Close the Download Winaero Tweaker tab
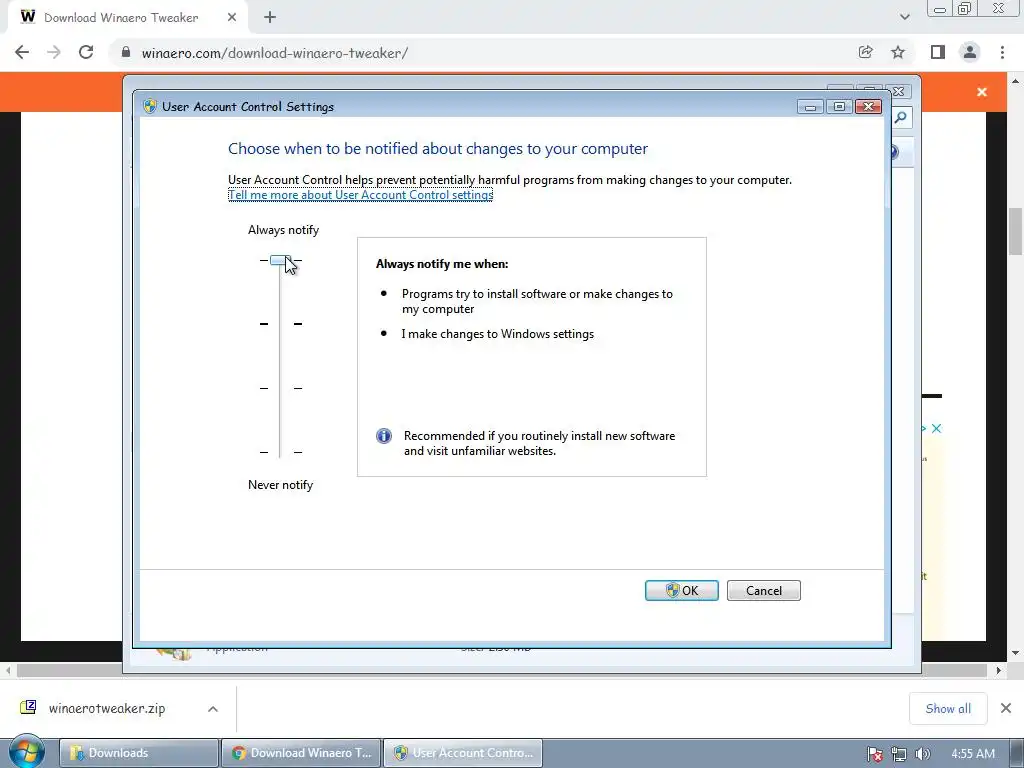1024x768 pixels. 232,18
